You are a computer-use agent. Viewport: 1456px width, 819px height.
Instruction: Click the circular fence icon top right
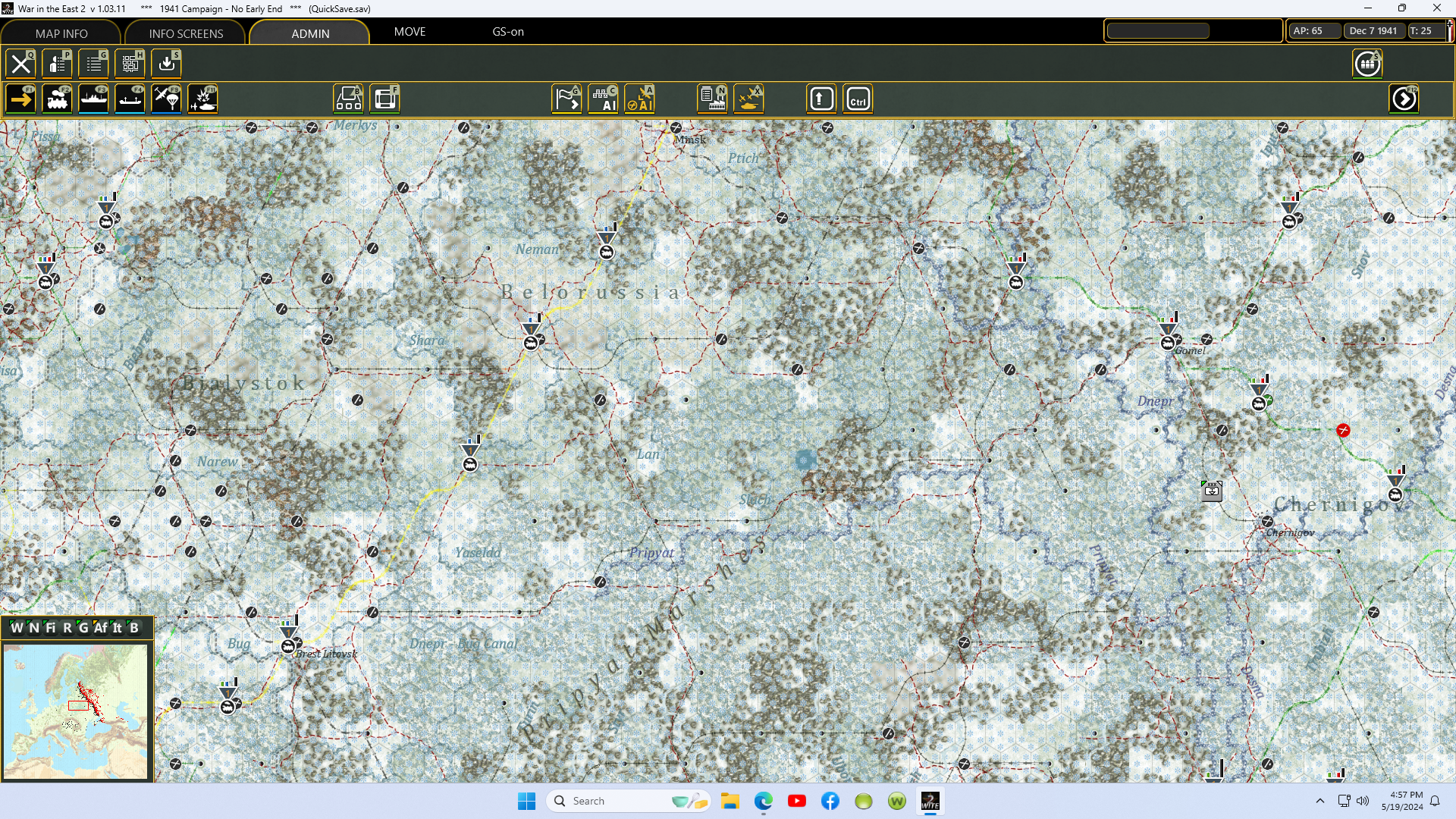pyautogui.click(x=1368, y=64)
